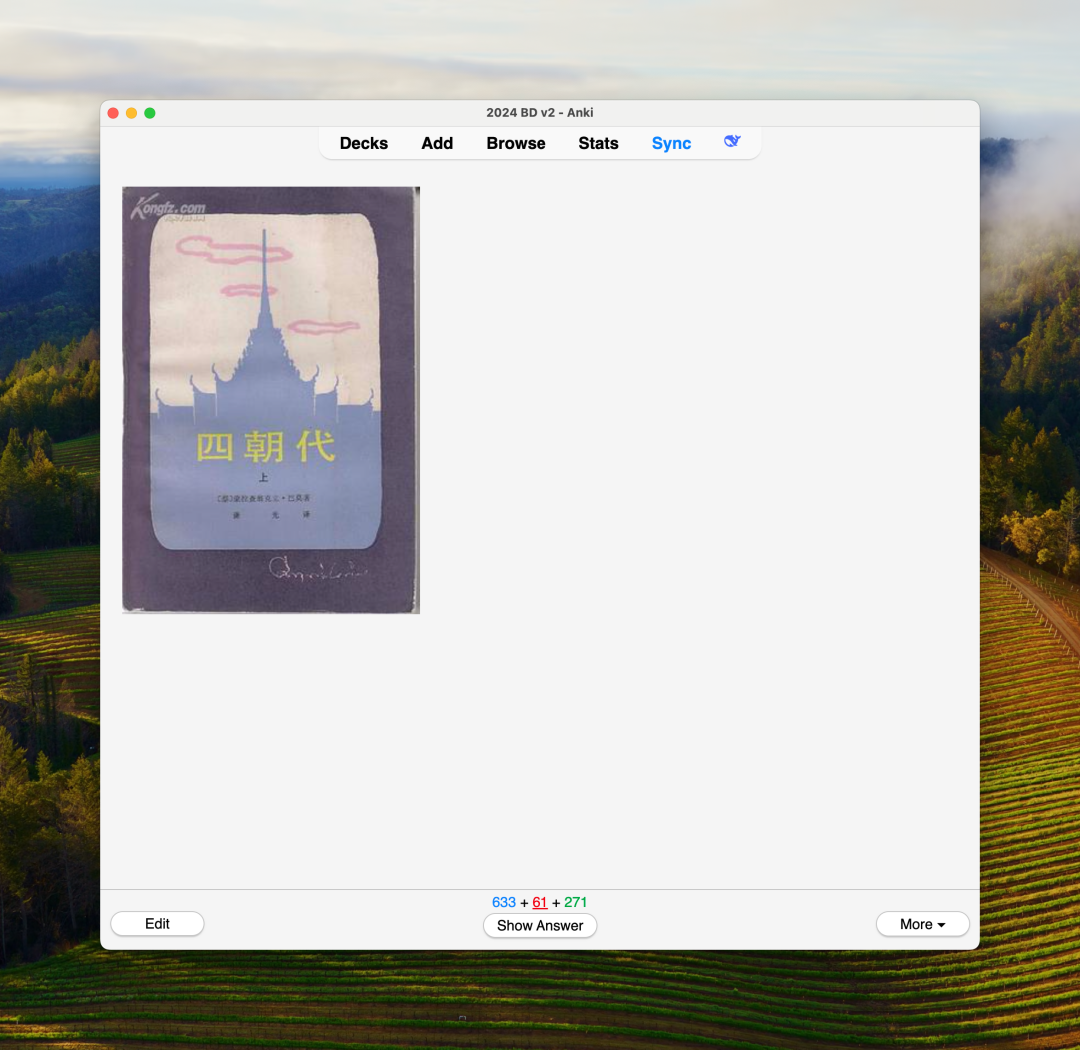
Task: Open the Decks view
Action: pyautogui.click(x=364, y=143)
